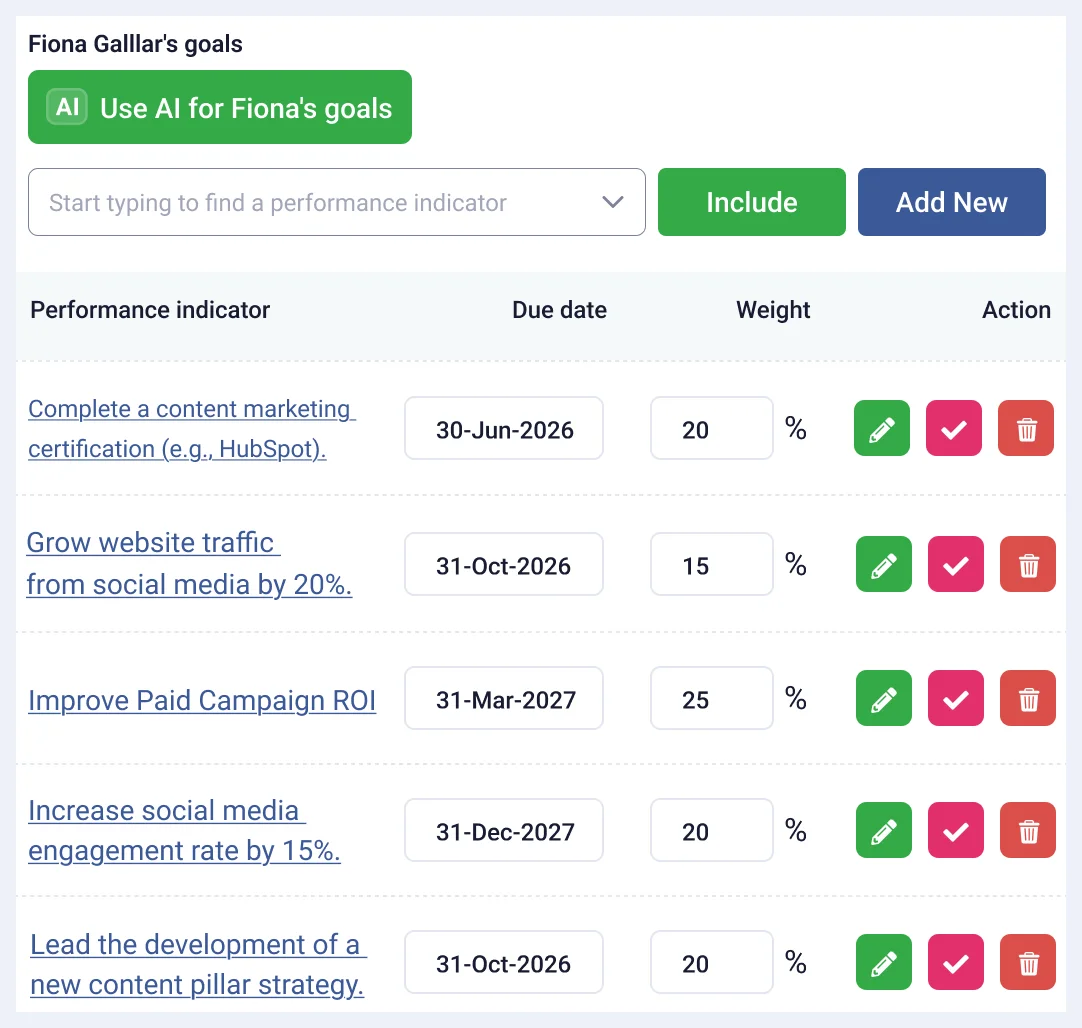The image size is (1082, 1028).
Task: Edit the content pillar strategy goal
Action: pyautogui.click(x=883, y=962)
